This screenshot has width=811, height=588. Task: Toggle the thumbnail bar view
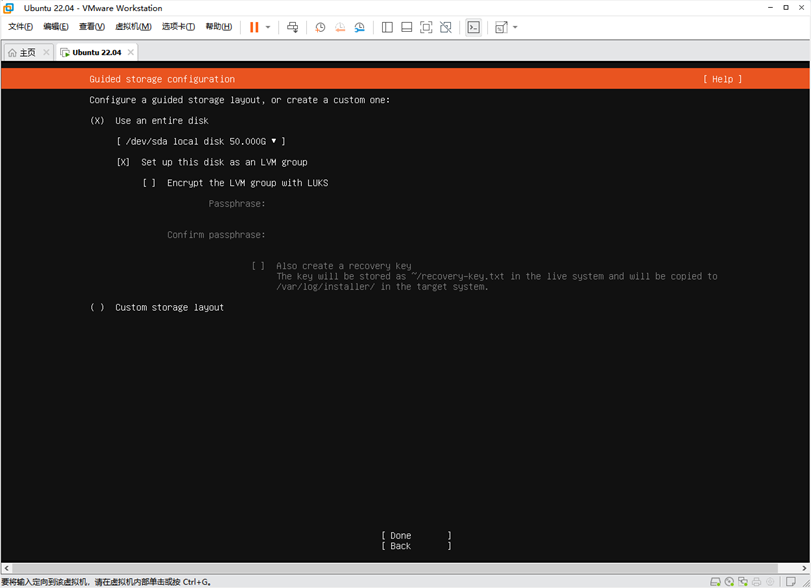[x=407, y=27]
